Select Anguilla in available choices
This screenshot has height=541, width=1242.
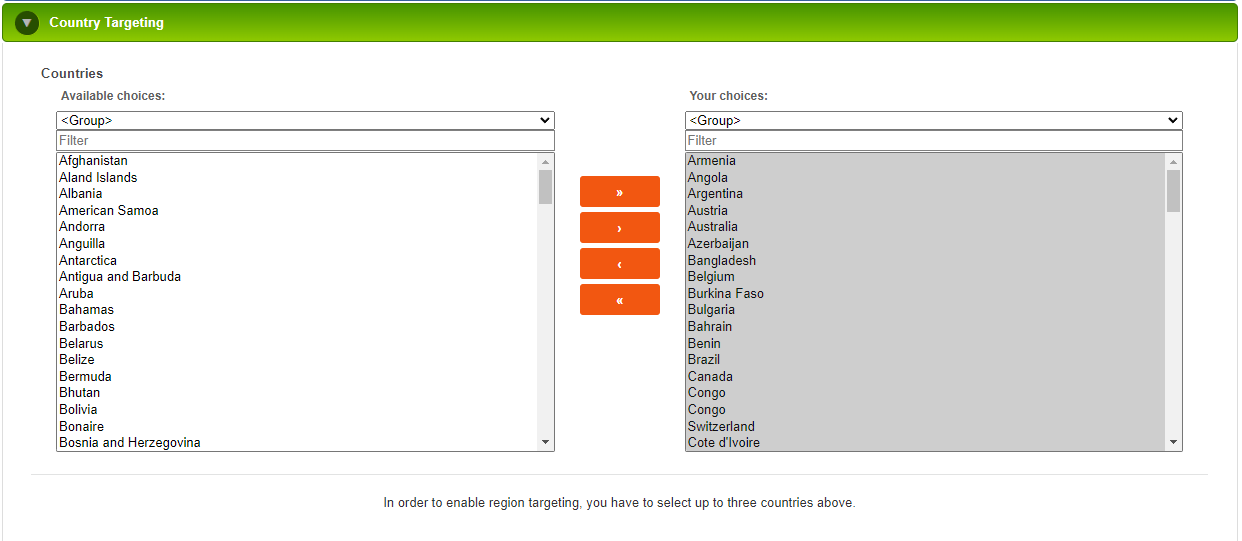coord(297,244)
